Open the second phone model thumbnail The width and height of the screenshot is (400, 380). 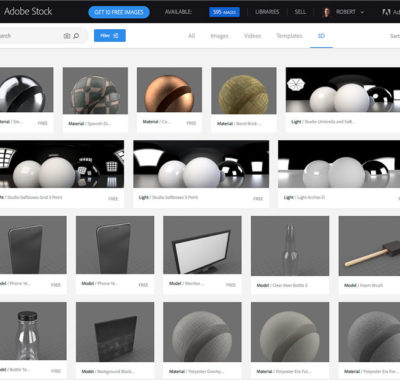click(x=115, y=245)
